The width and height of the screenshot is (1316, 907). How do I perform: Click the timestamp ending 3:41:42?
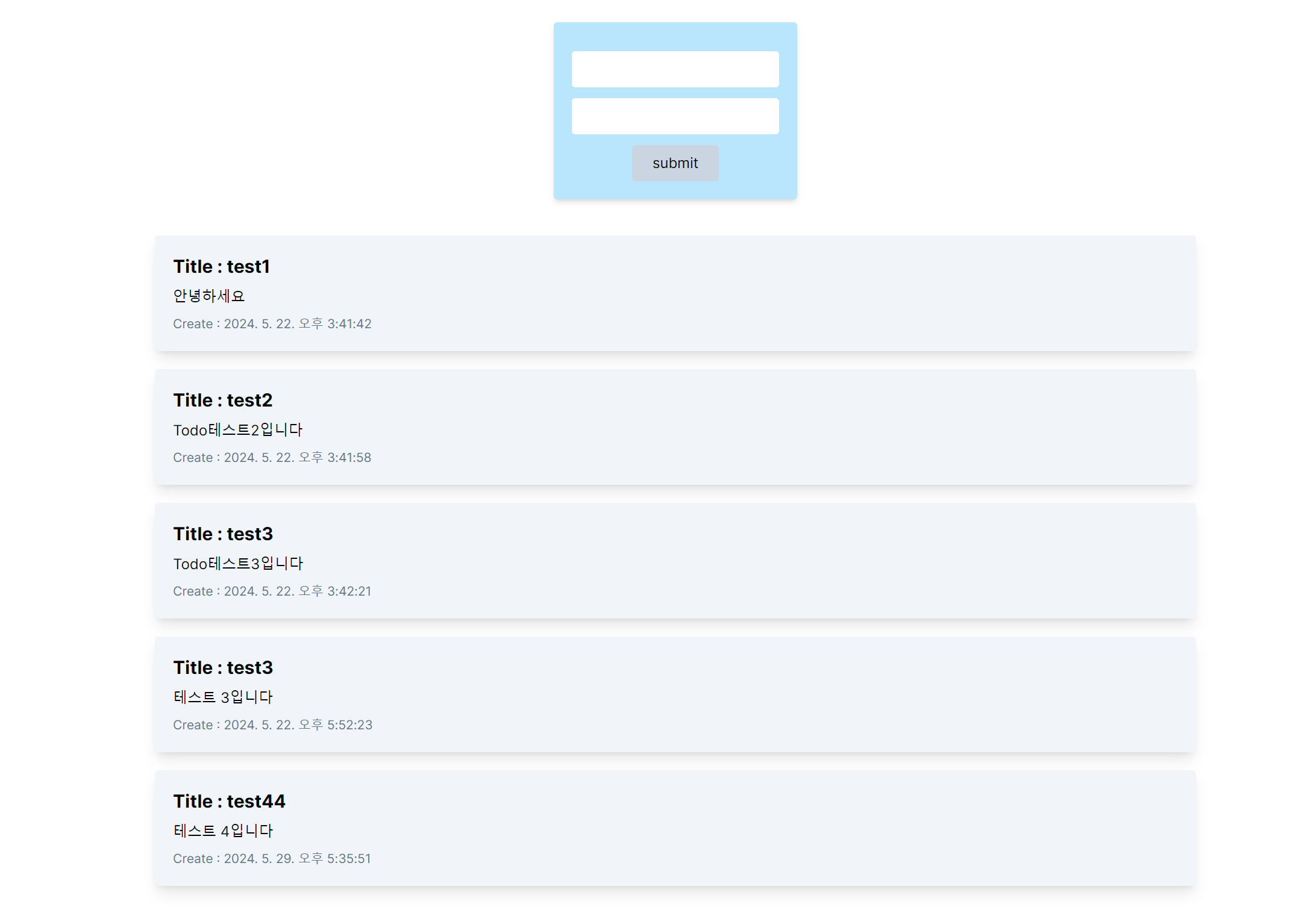(x=272, y=324)
